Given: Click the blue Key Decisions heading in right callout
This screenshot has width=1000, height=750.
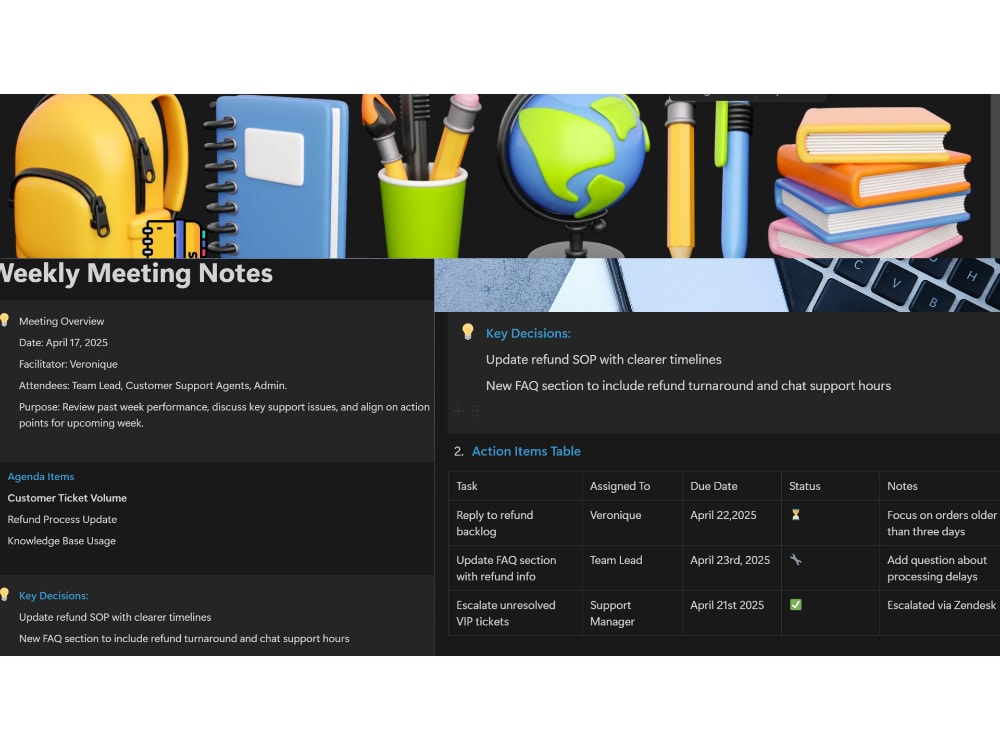Looking at the screenshot, I should tap(528, 334).
